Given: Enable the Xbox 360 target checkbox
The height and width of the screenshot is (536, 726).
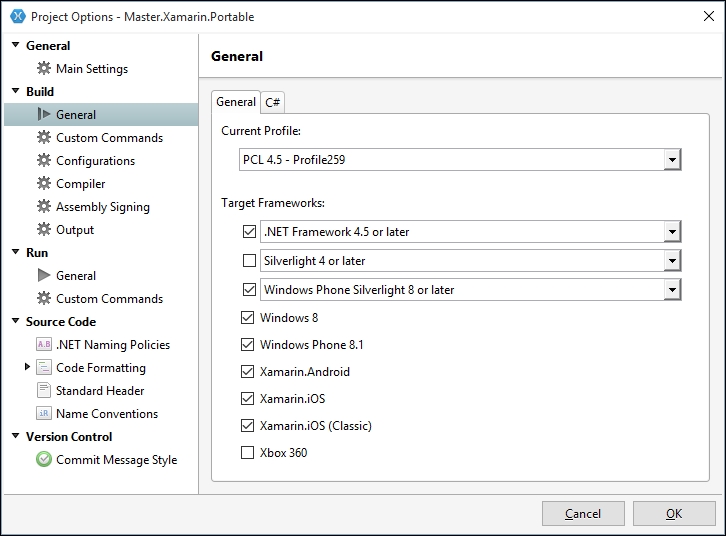Looking at the screenshot, I should pos(247,452).
